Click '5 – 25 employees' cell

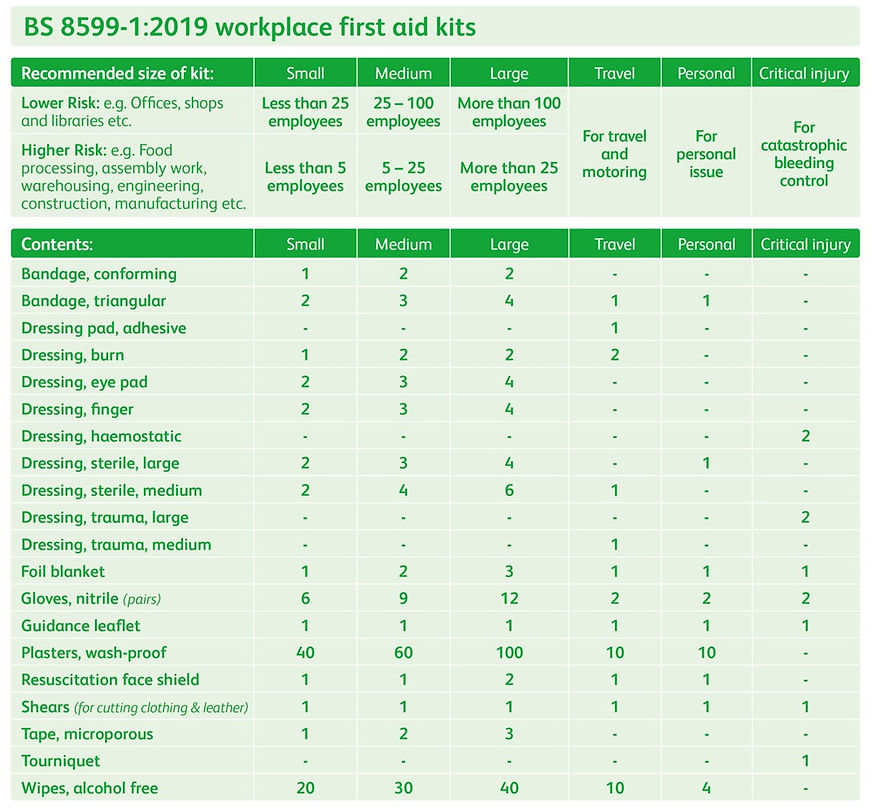point(403,176)
